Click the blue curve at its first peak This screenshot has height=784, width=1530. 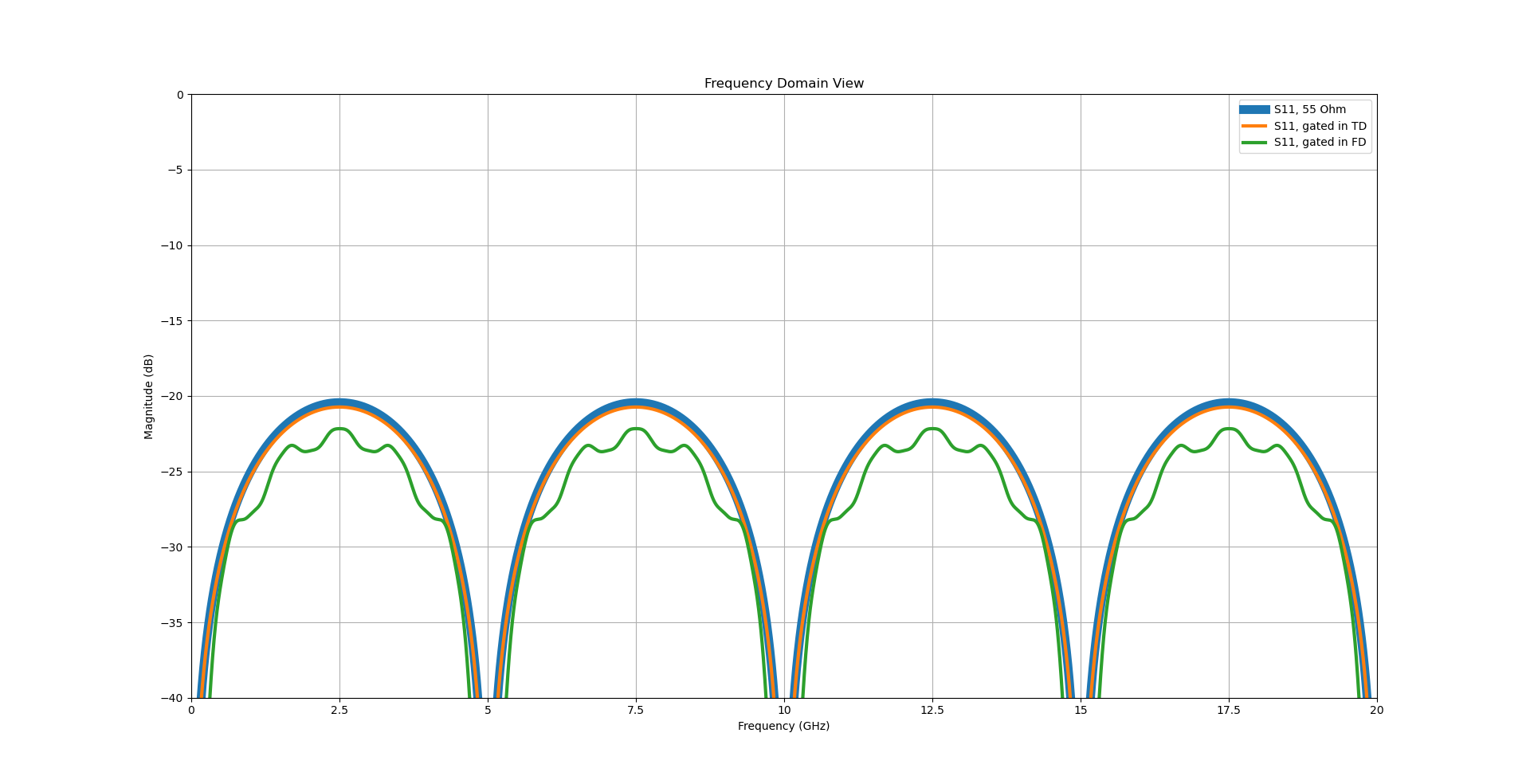pos(339,401)
